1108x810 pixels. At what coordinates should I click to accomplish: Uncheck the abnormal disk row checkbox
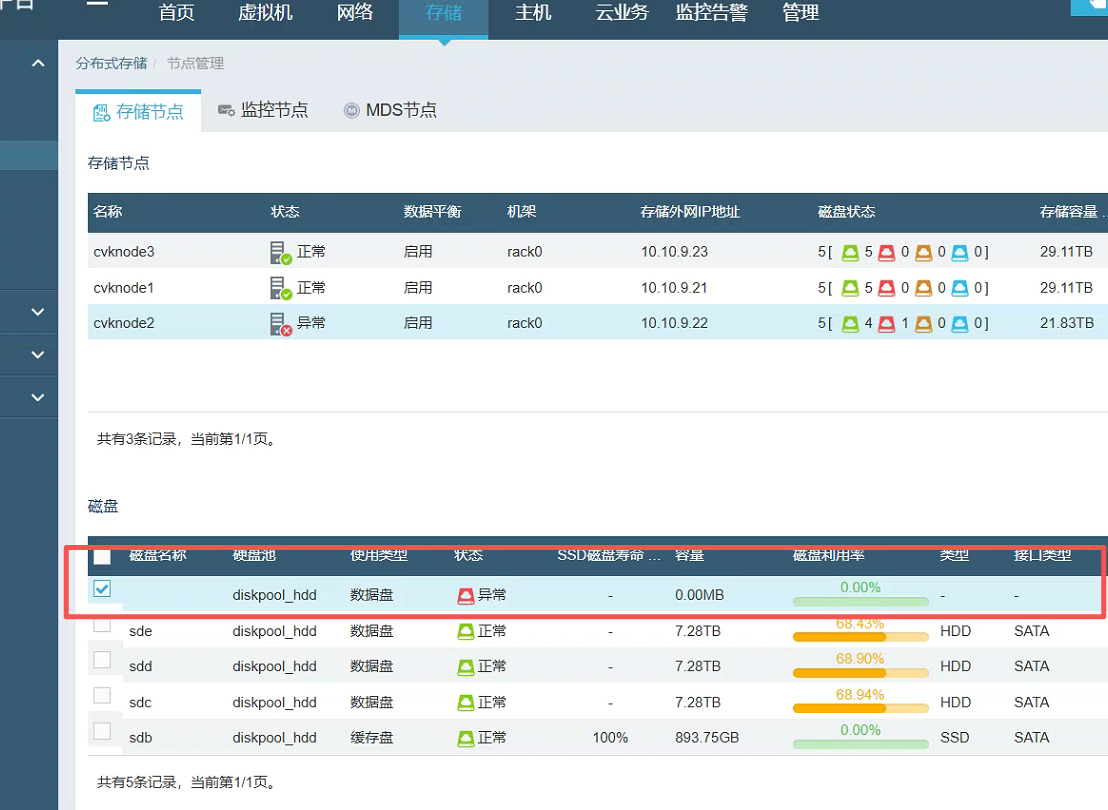click(102, 589)
